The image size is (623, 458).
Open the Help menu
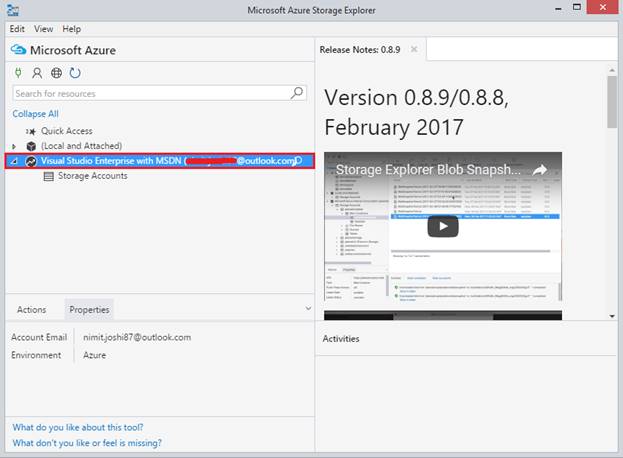click(72, 29)
